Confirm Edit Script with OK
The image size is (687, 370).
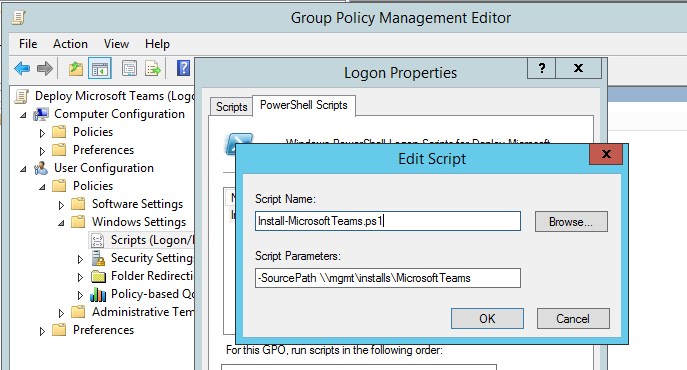pyautogui.click(x=487, y=318)
